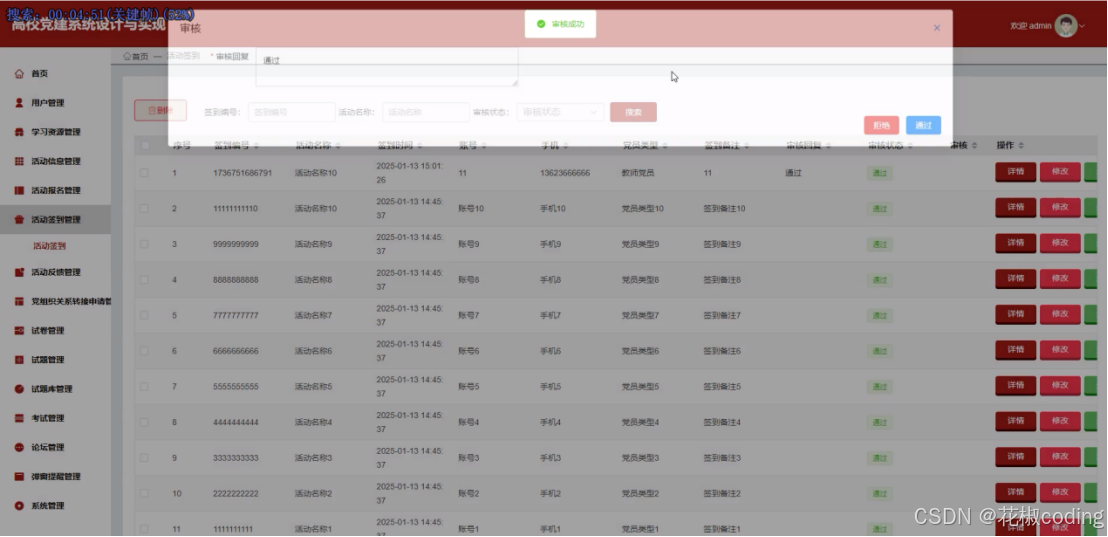Tick the select-all checkbox in table header
1108x537 pixels.
145,146
